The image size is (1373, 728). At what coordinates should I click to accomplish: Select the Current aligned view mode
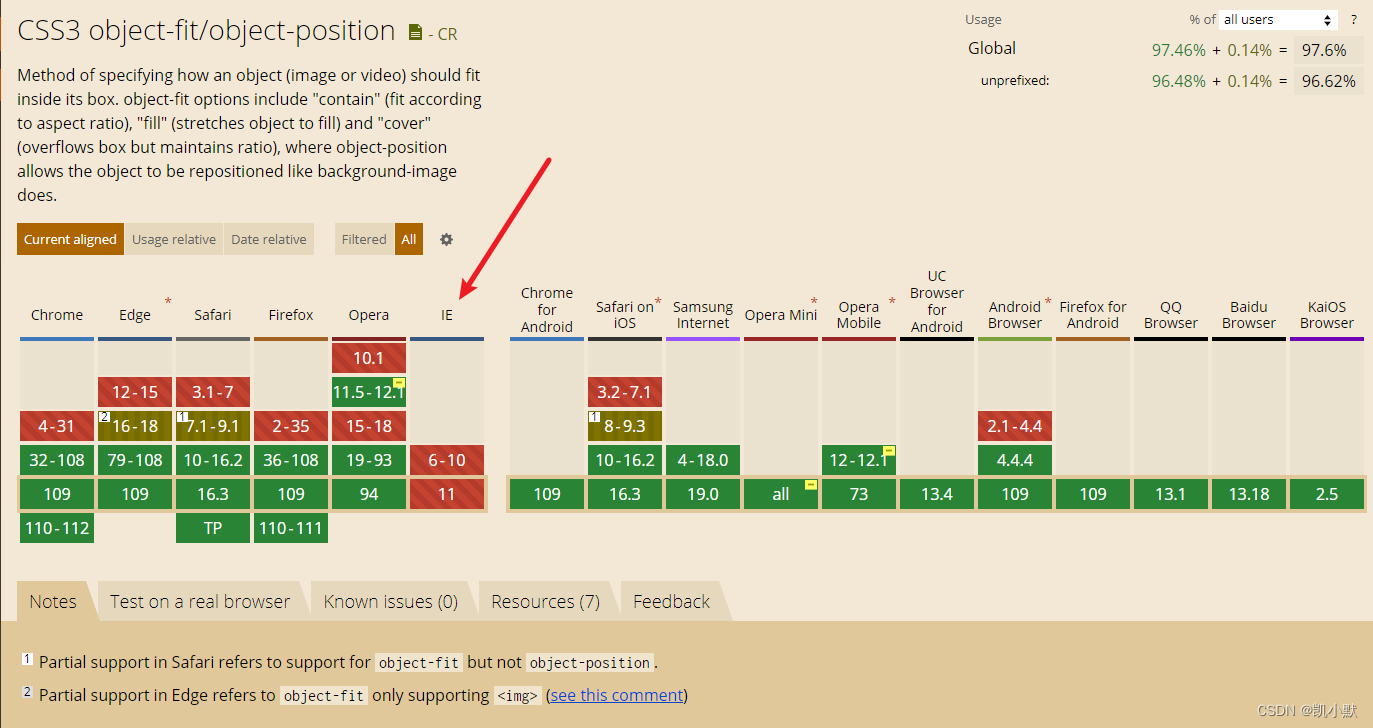(70, 239)
